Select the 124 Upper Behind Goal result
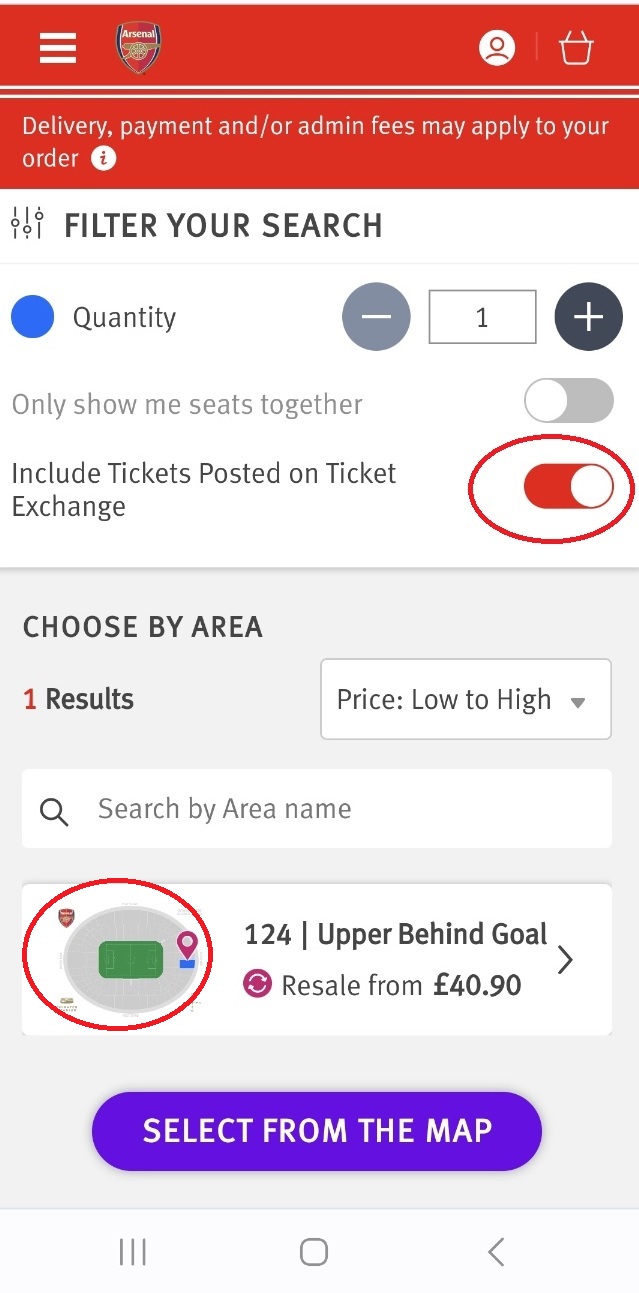 pos(395,936)
